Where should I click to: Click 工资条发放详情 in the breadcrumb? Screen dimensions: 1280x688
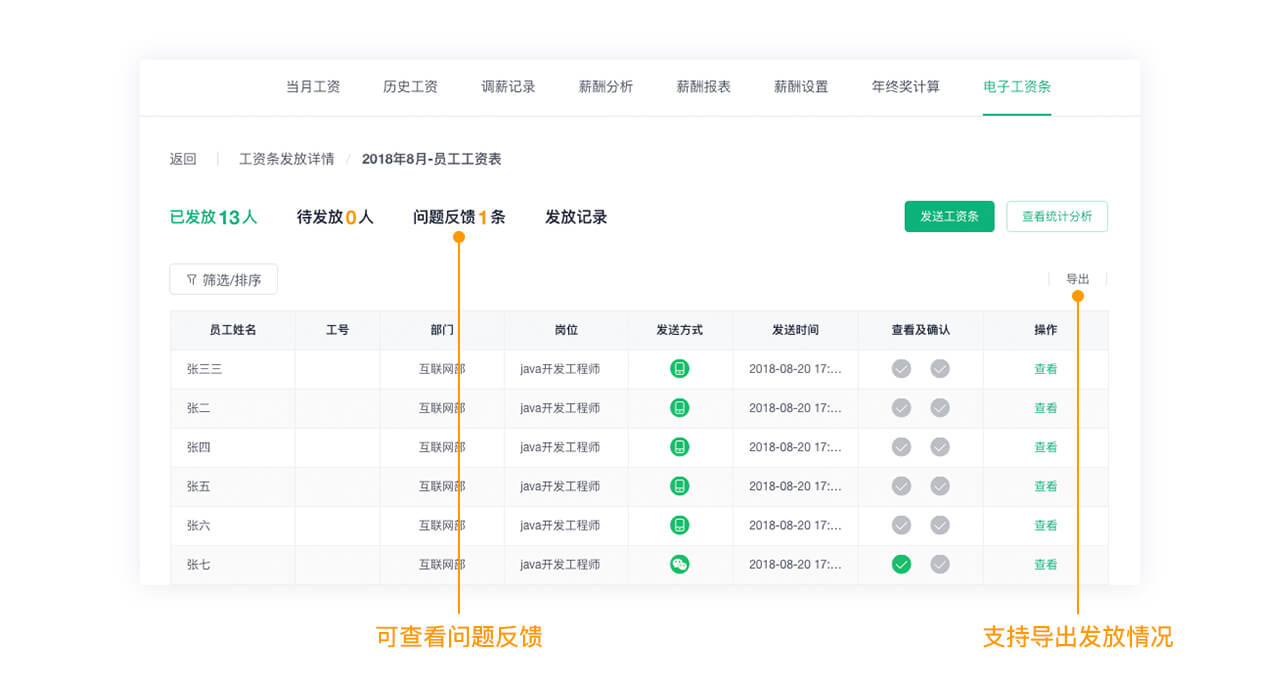[287, 159]
